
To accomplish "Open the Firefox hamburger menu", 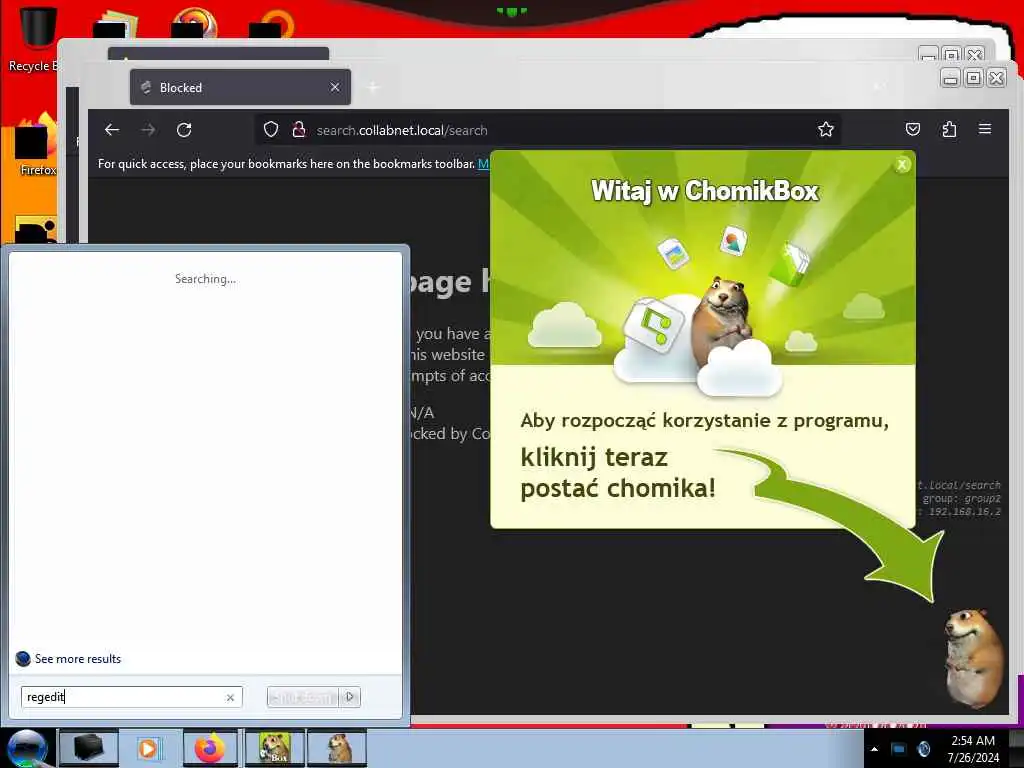I will (985, 129).
